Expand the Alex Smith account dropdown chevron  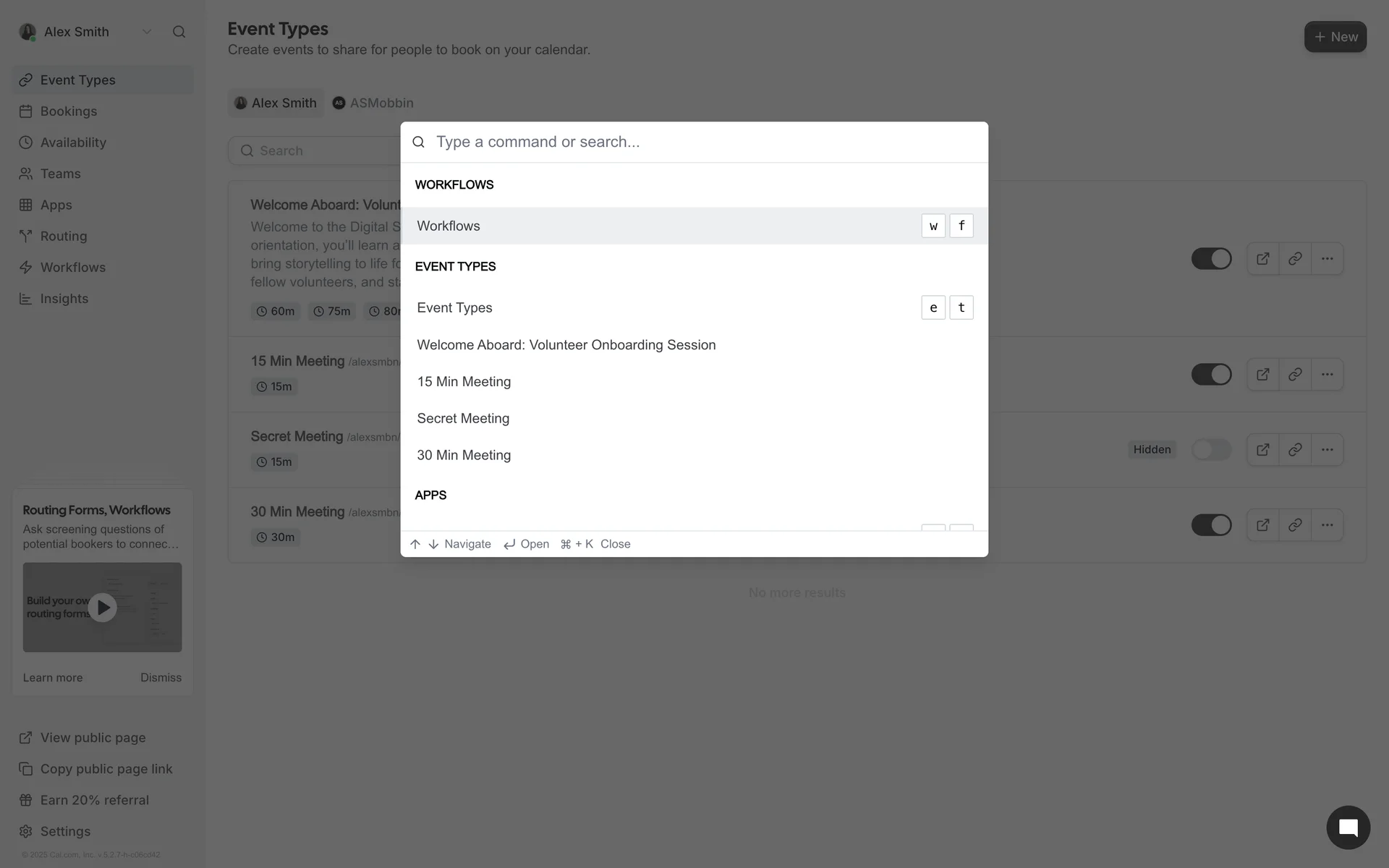pos(147,32)
